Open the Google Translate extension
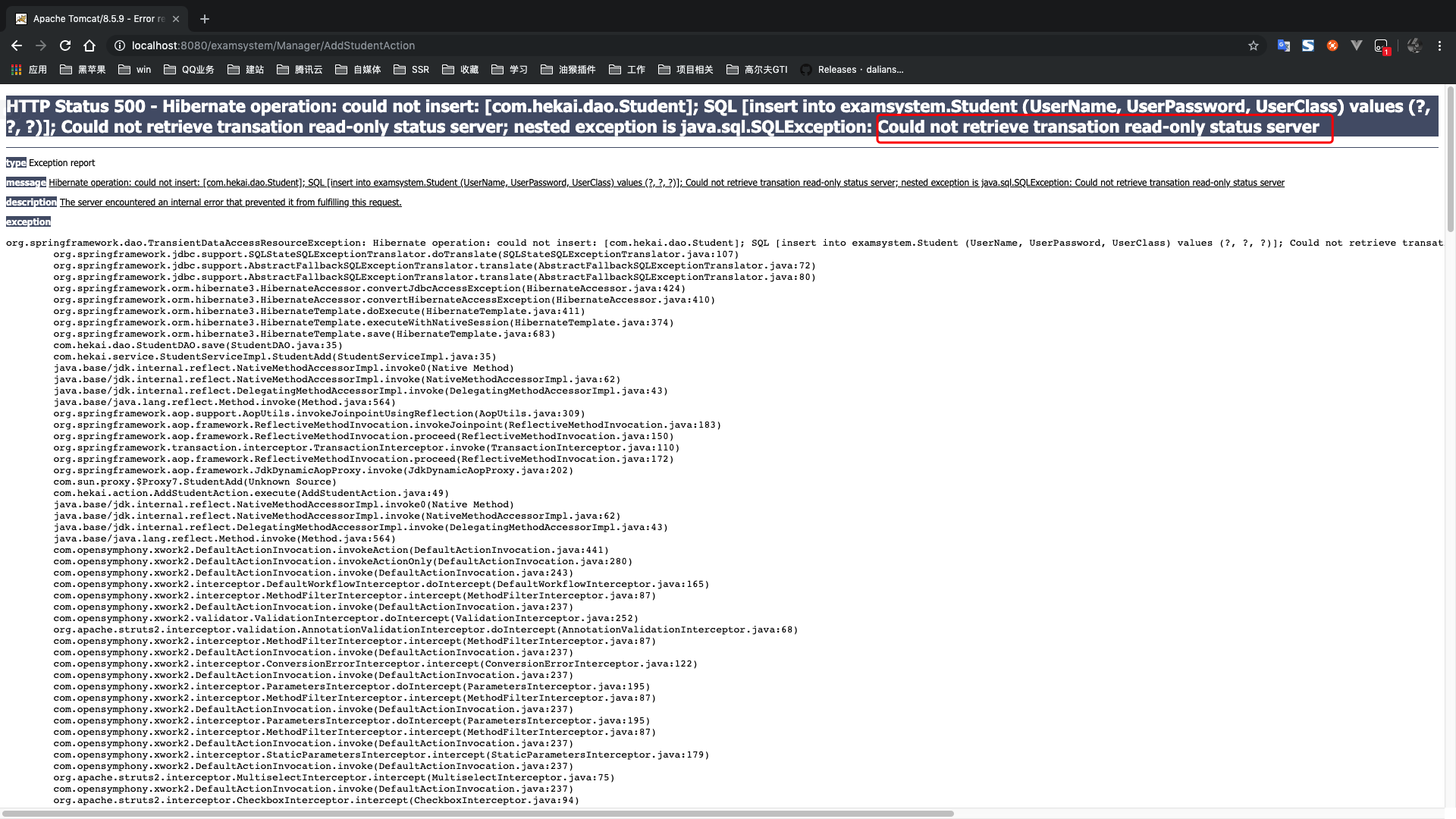The width and height of the screenshot is (1456, 819). (x=1284, y=45)
